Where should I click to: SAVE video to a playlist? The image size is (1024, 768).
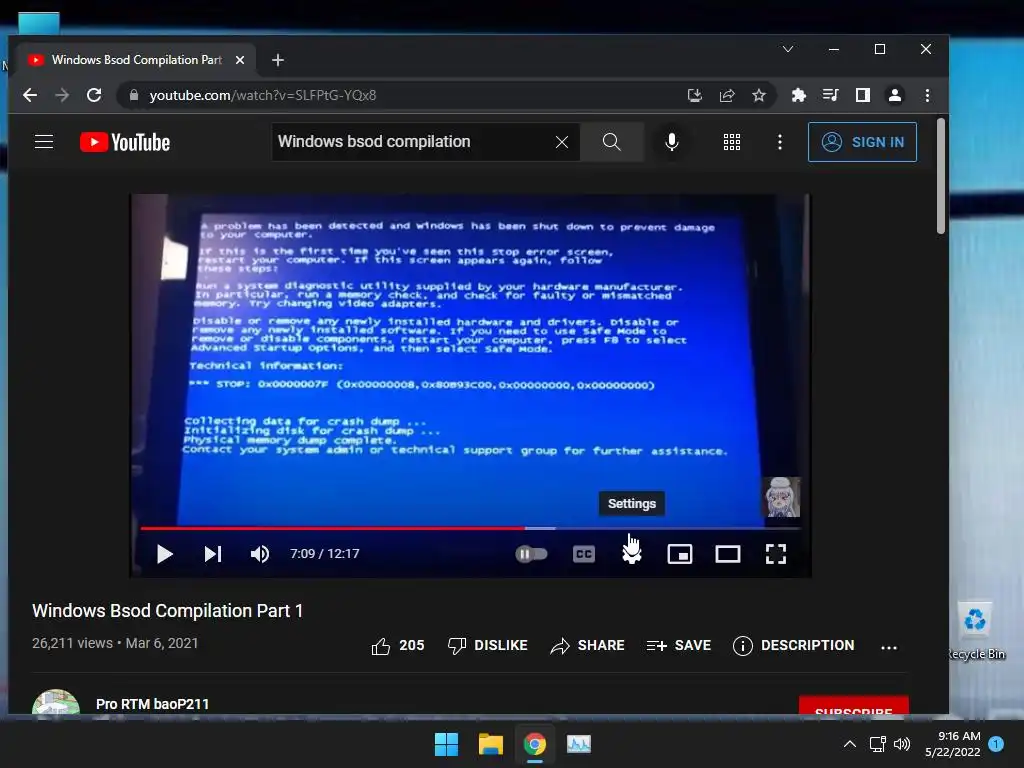point(679,646)
